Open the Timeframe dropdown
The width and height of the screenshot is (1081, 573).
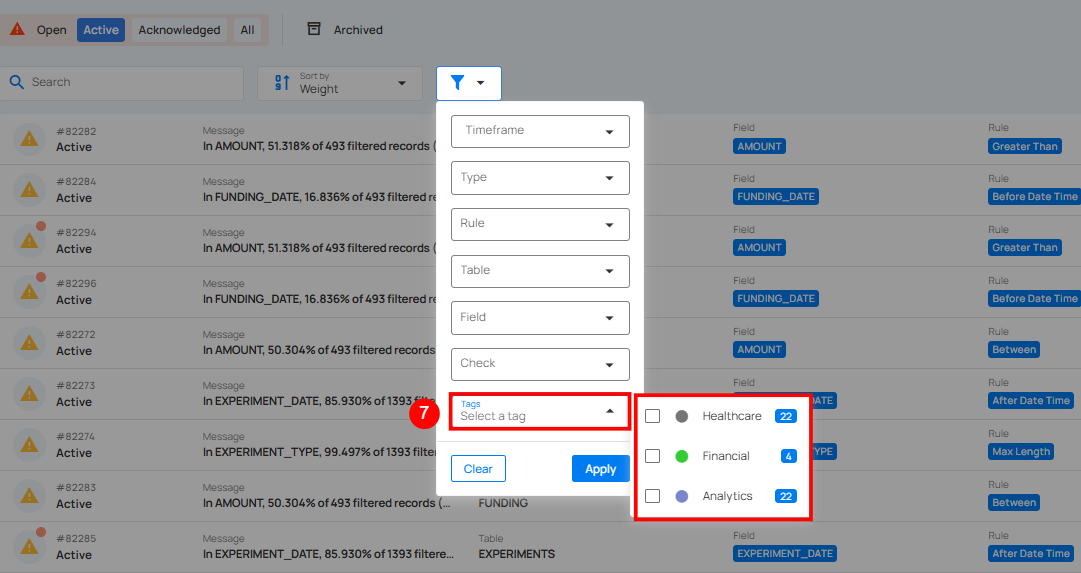pyautogui.click(x=540, y=131)
